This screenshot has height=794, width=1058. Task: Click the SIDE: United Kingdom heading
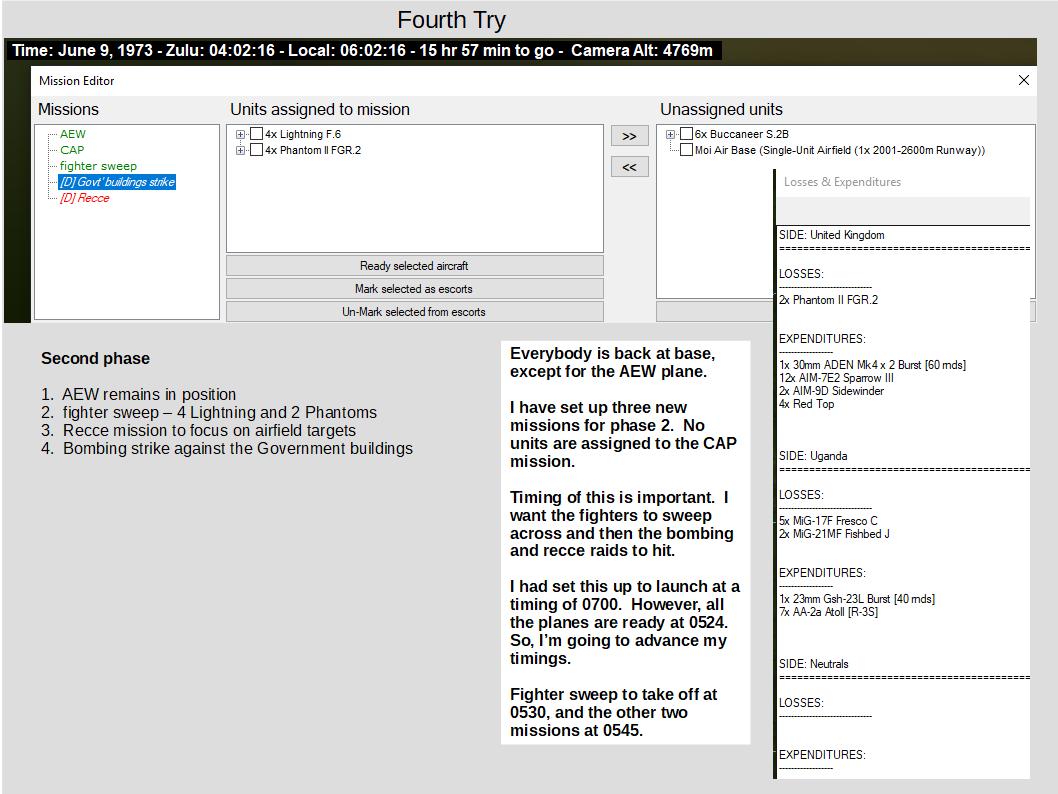[x=831, y=235]
